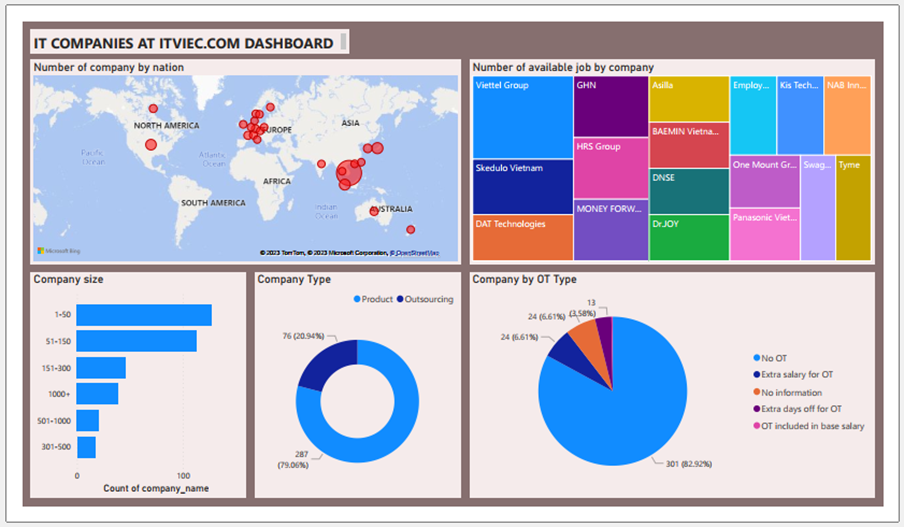Viewport: 904px width, 527px height.
Task: Click the BAEMIN Vietna... red tile
Action: 689,145
